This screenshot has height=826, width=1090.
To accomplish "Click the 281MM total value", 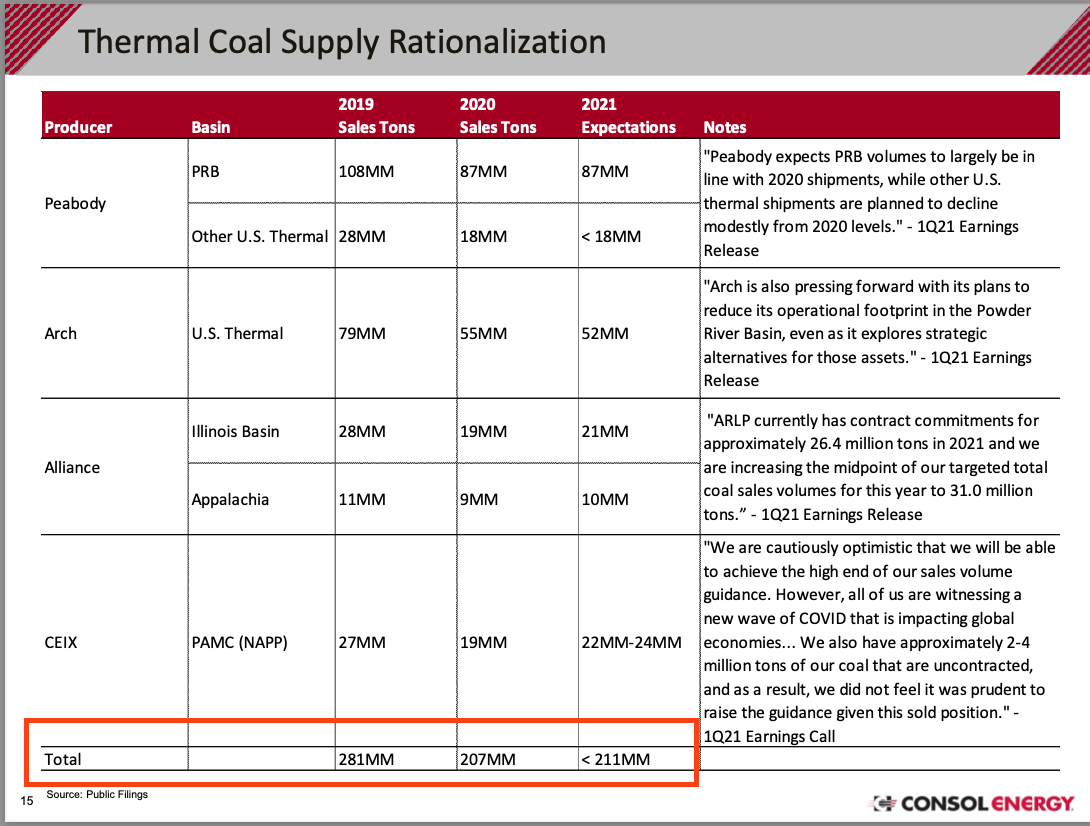I will coord(366,759).
